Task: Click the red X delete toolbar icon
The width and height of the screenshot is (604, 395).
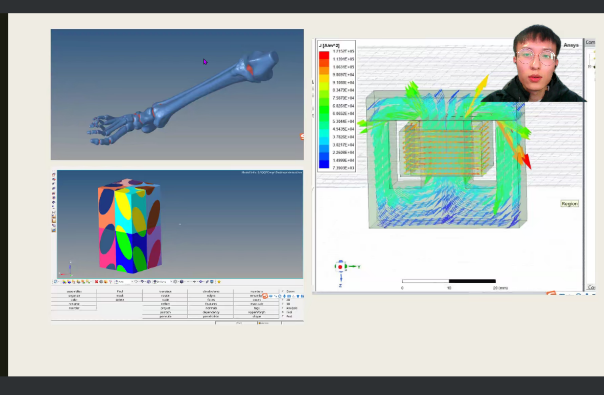Action: 96,282
